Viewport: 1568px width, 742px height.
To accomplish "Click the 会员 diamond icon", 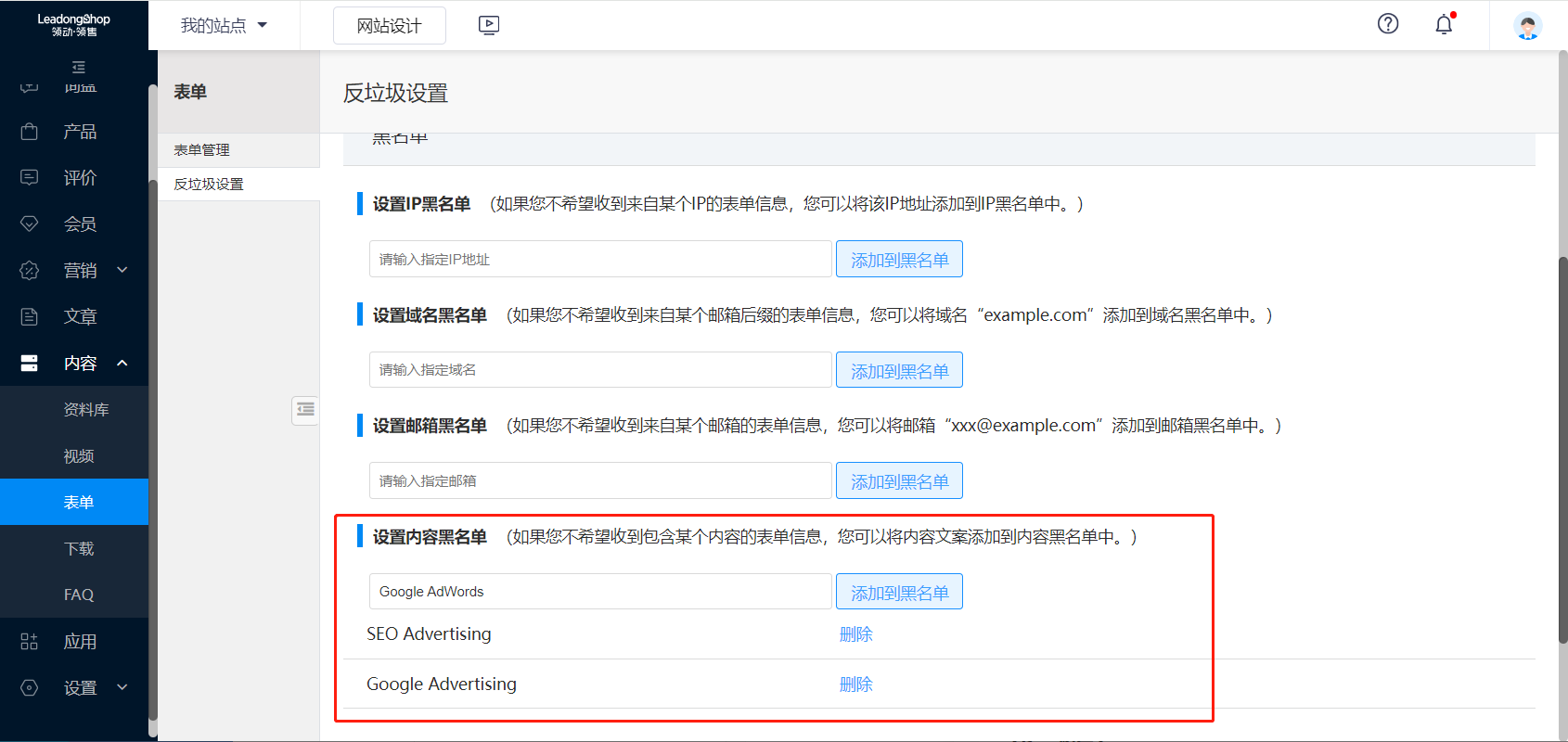I will click(30, 224).
